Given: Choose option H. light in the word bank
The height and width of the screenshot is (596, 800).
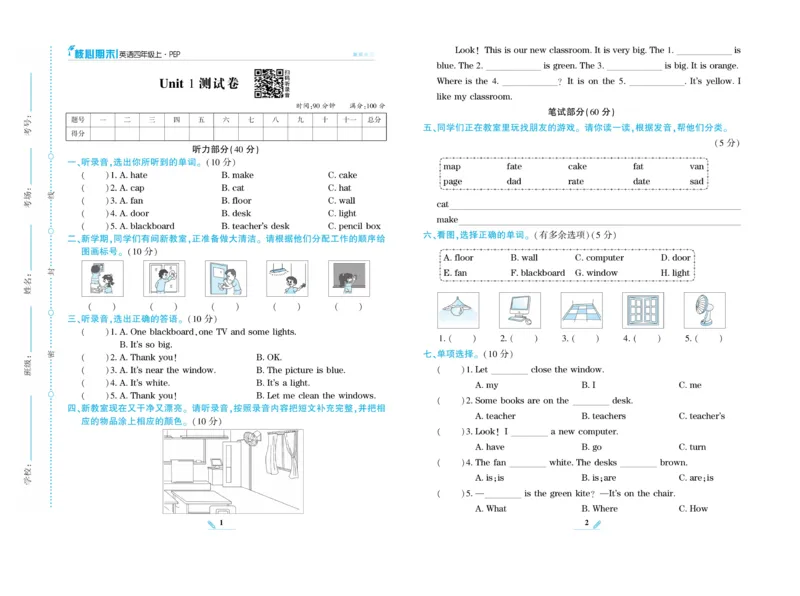Looking at the screenshot, I should [x=675, y=273].
